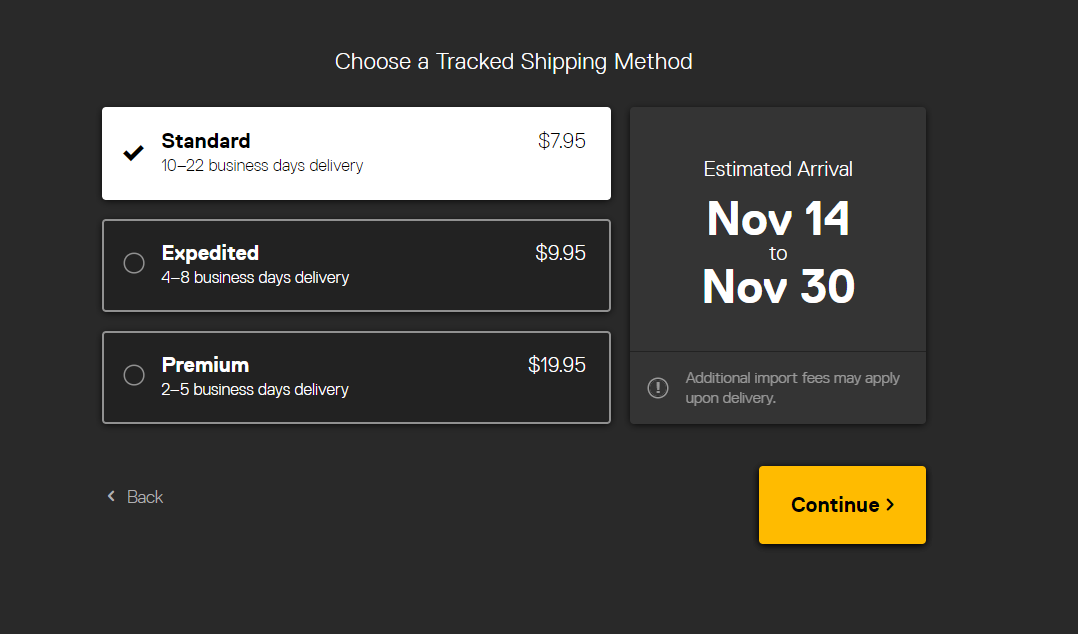Click the left chevron icon beside Back
The image size is (1078, 634).
coord(111,496)
